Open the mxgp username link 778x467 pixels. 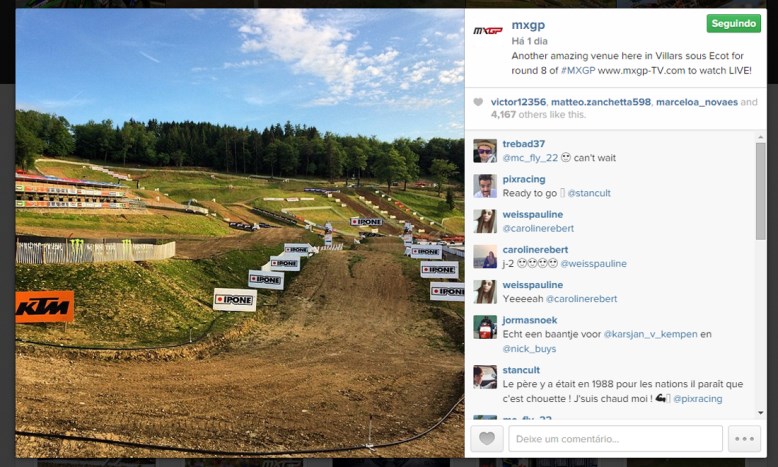[x=528, y=25]
